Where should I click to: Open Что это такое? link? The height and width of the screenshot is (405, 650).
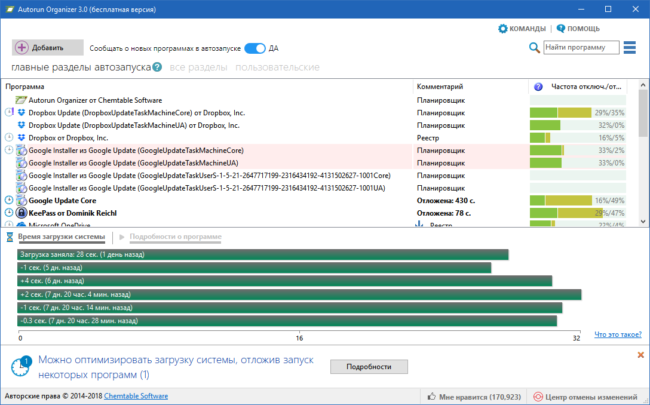point(618,334)
